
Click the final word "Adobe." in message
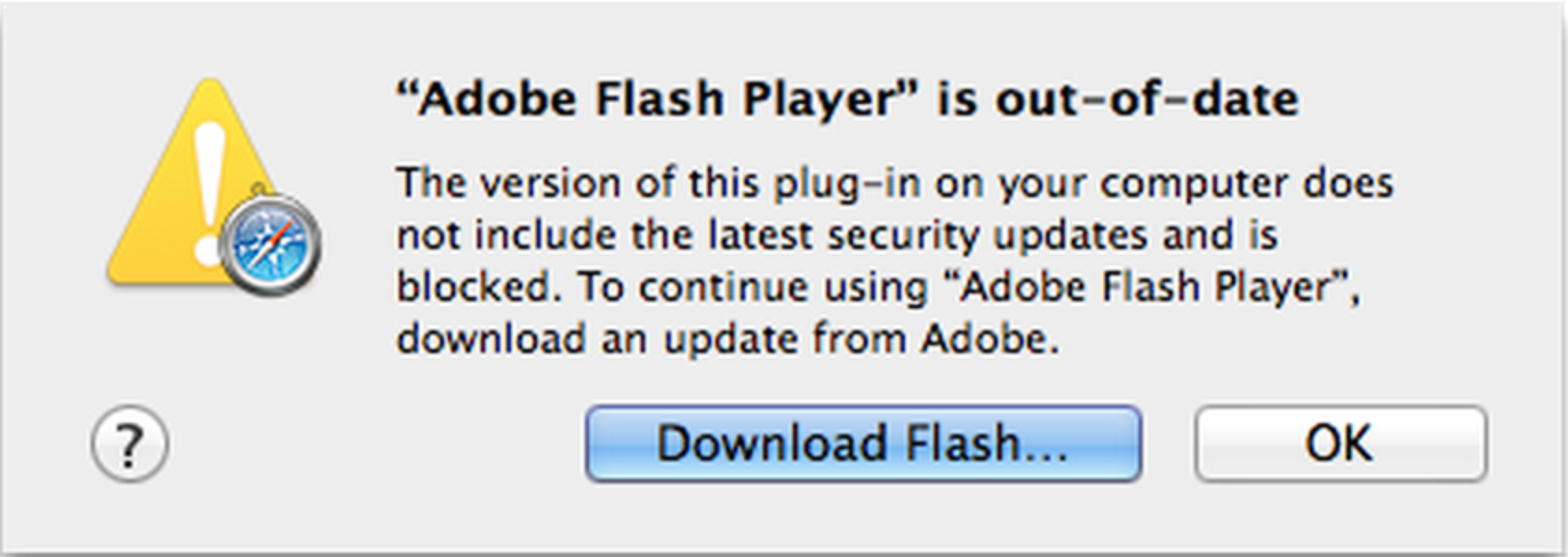990,339
